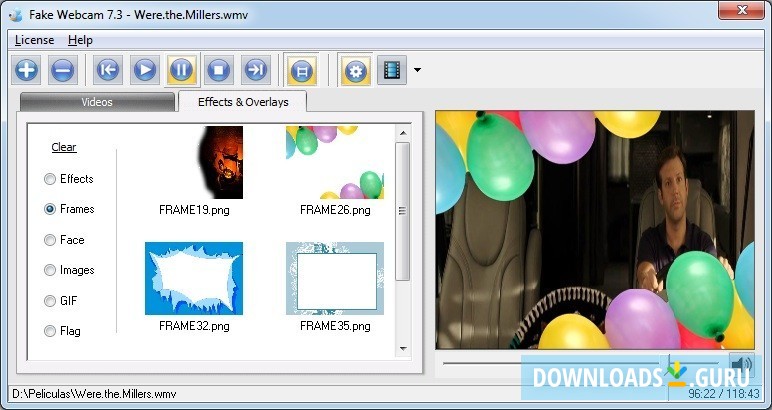Screen dimensions: 772x410
Task: Click the video seek slider track
Action: 581,363
